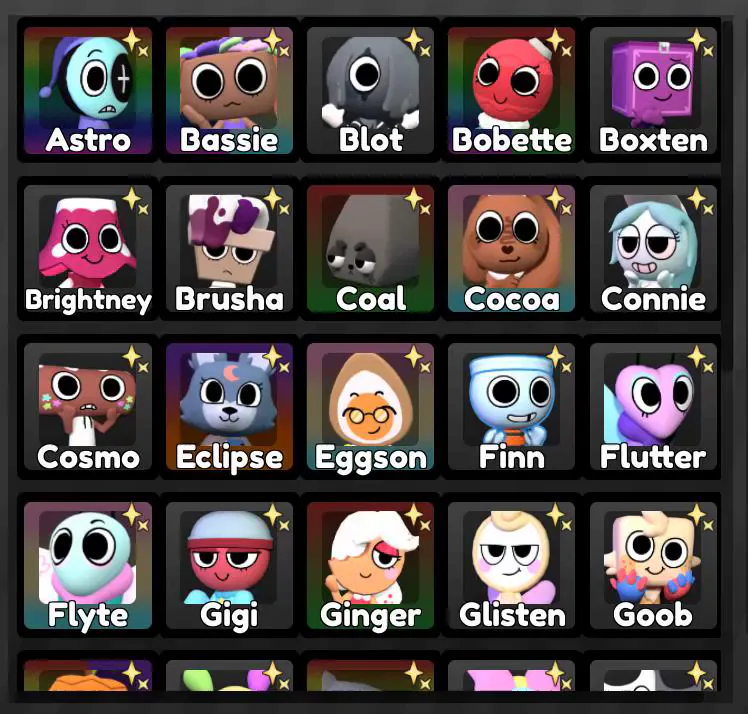Select the Flyte character card
This screenshot has height=714, width=748.
click(88, 565)
